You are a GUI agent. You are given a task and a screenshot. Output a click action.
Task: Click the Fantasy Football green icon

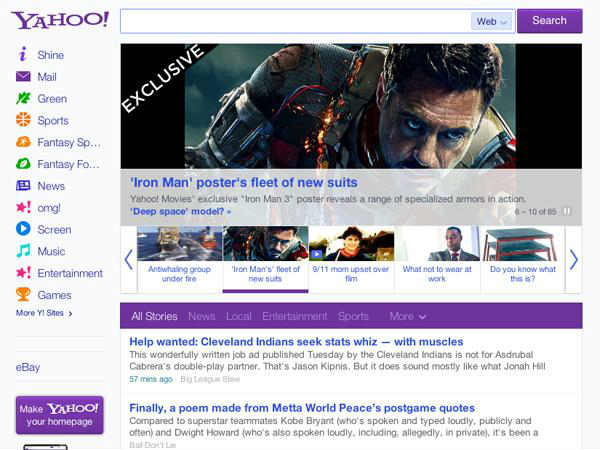tap(23, 164)
